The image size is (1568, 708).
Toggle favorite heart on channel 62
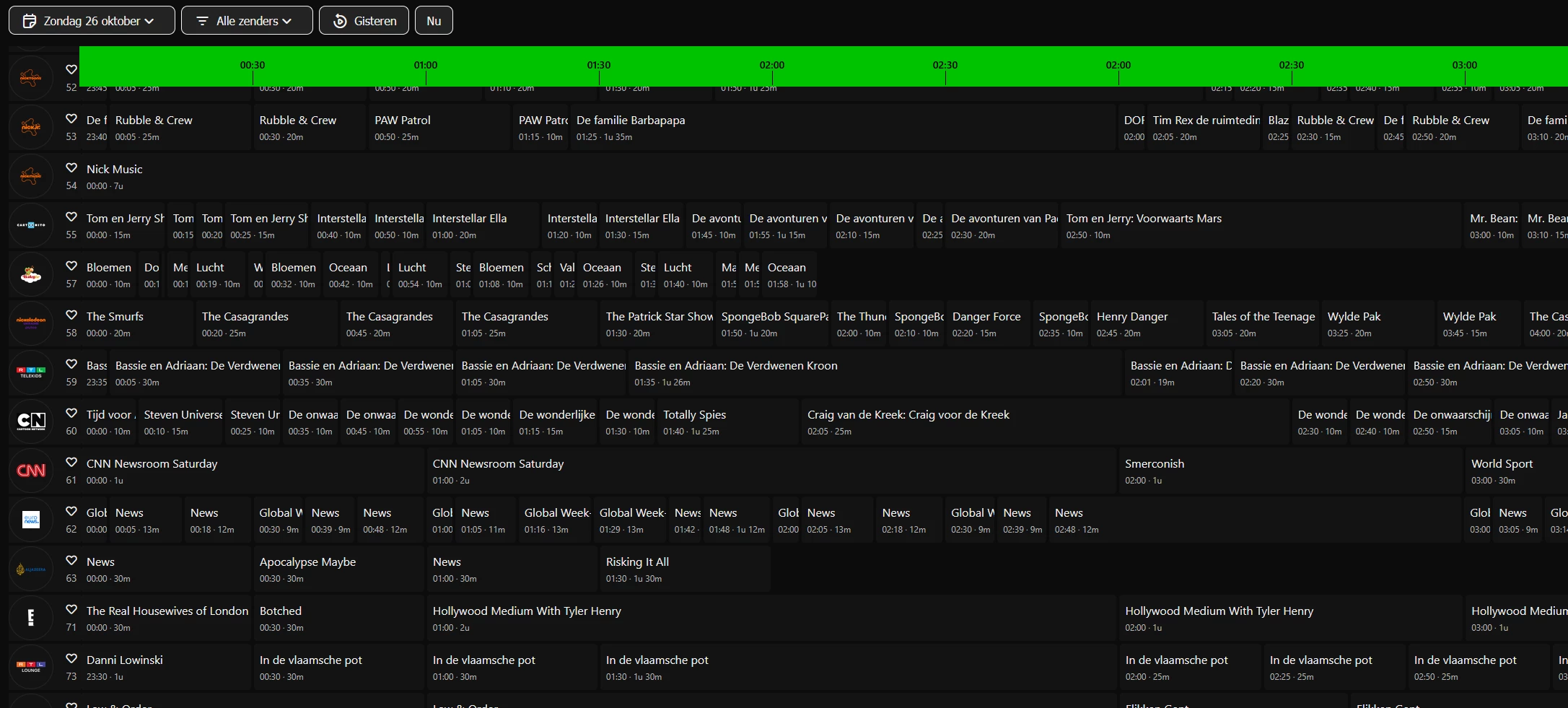click(x=71, y=512)
